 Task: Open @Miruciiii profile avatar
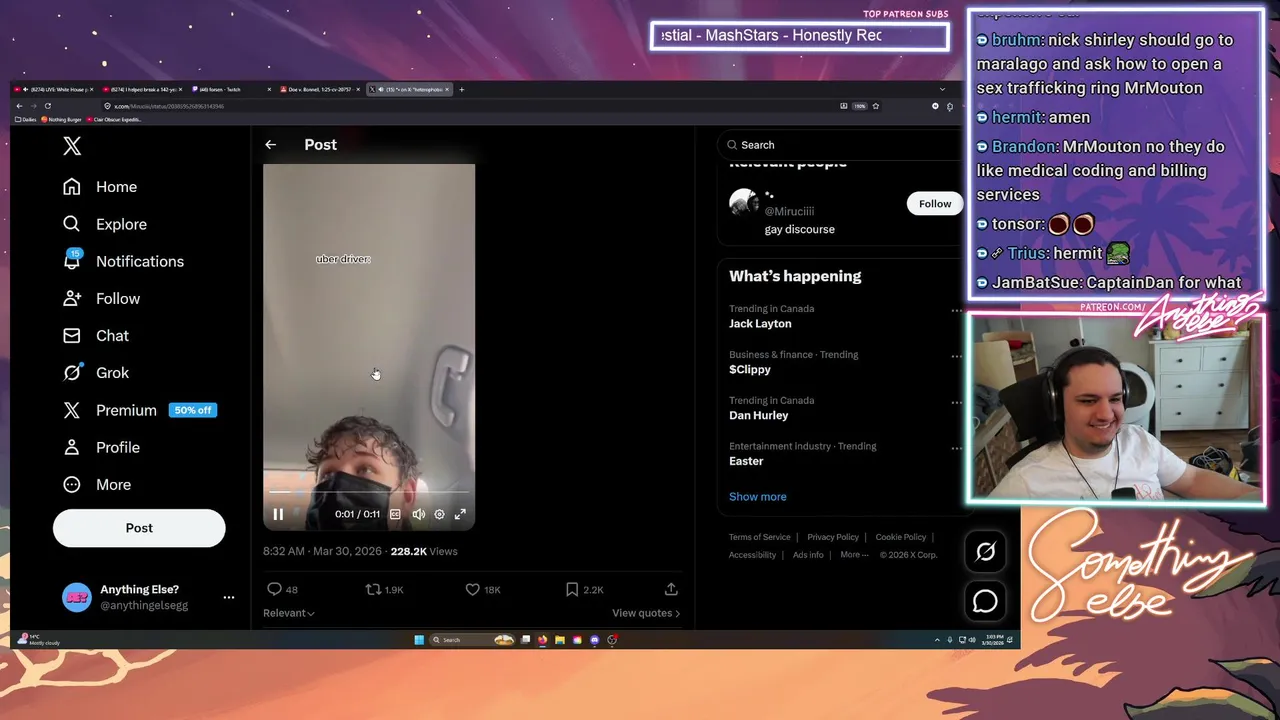[743, 203]
